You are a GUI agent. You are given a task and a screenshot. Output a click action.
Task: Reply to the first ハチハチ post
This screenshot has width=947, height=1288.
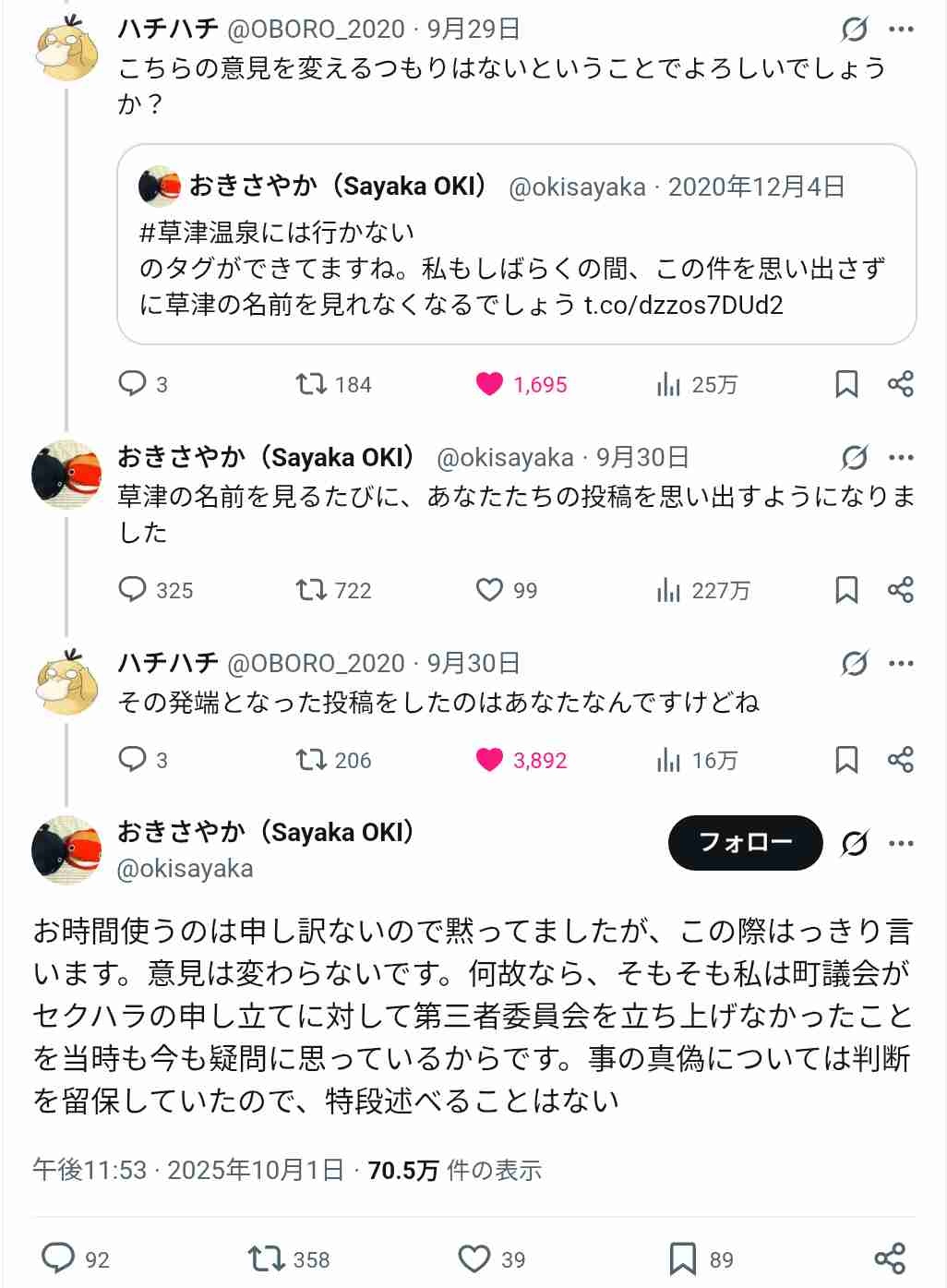(x=133, y=383)
